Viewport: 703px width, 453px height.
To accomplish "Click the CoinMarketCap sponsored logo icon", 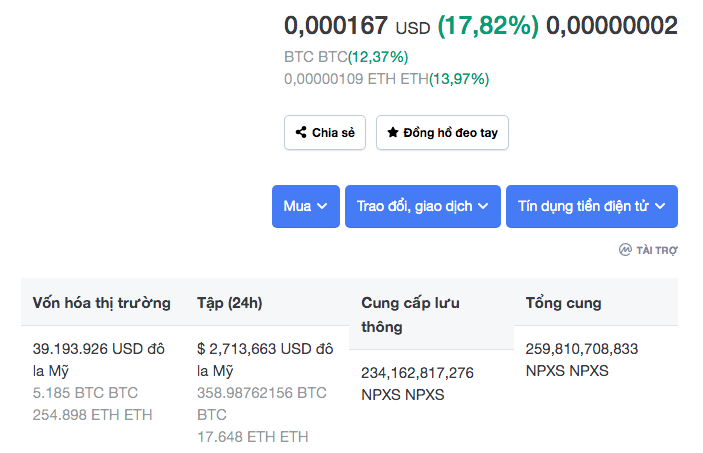I will pyautogui.click(x=625, y=250).
